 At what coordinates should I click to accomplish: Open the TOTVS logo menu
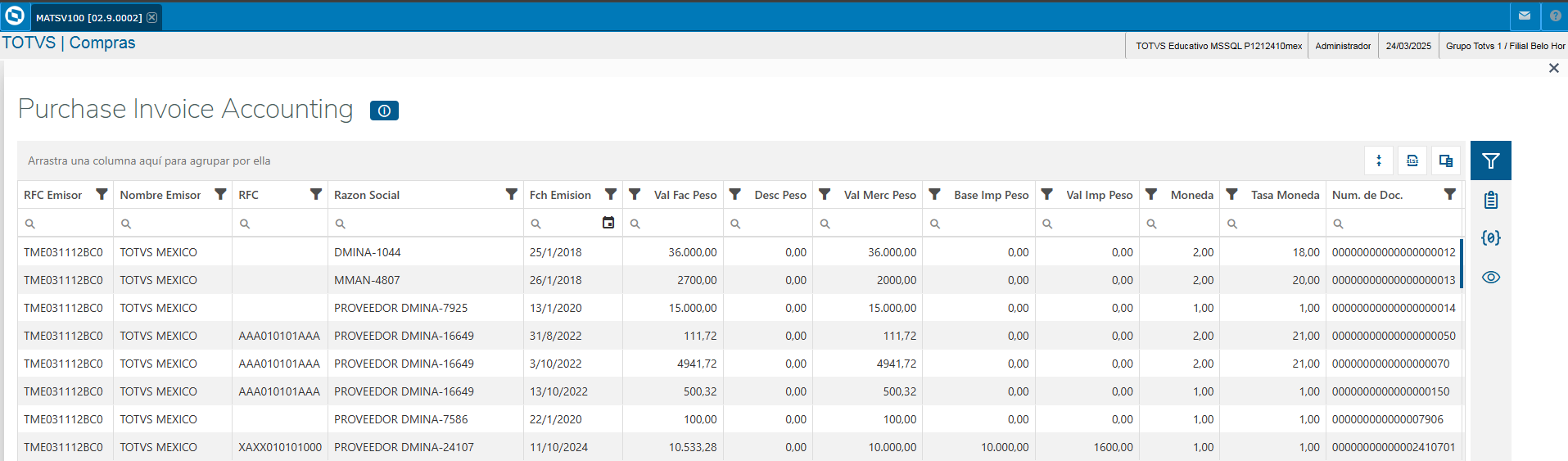tap(15, 16)
